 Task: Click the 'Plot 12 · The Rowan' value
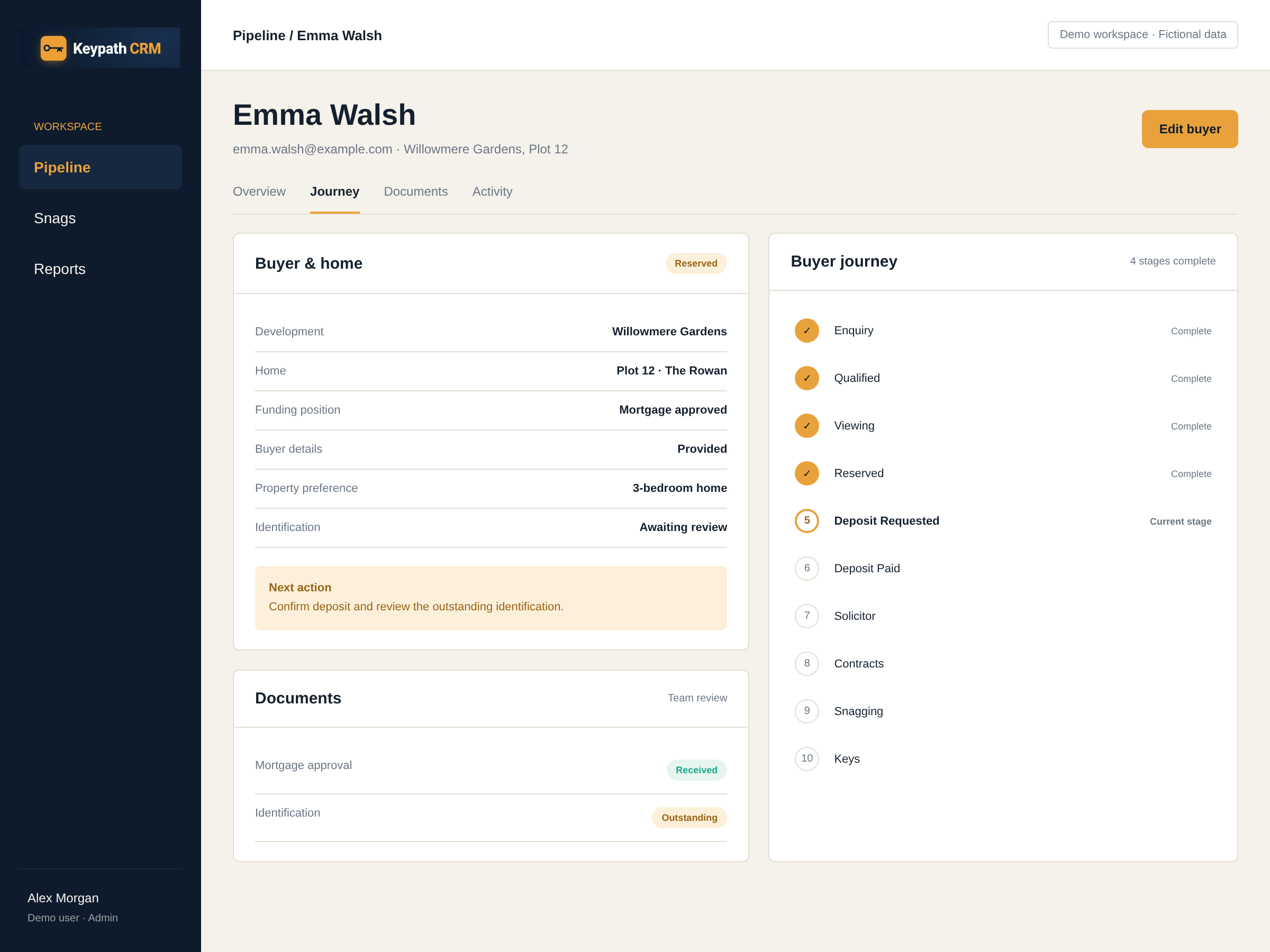point(672,371)
